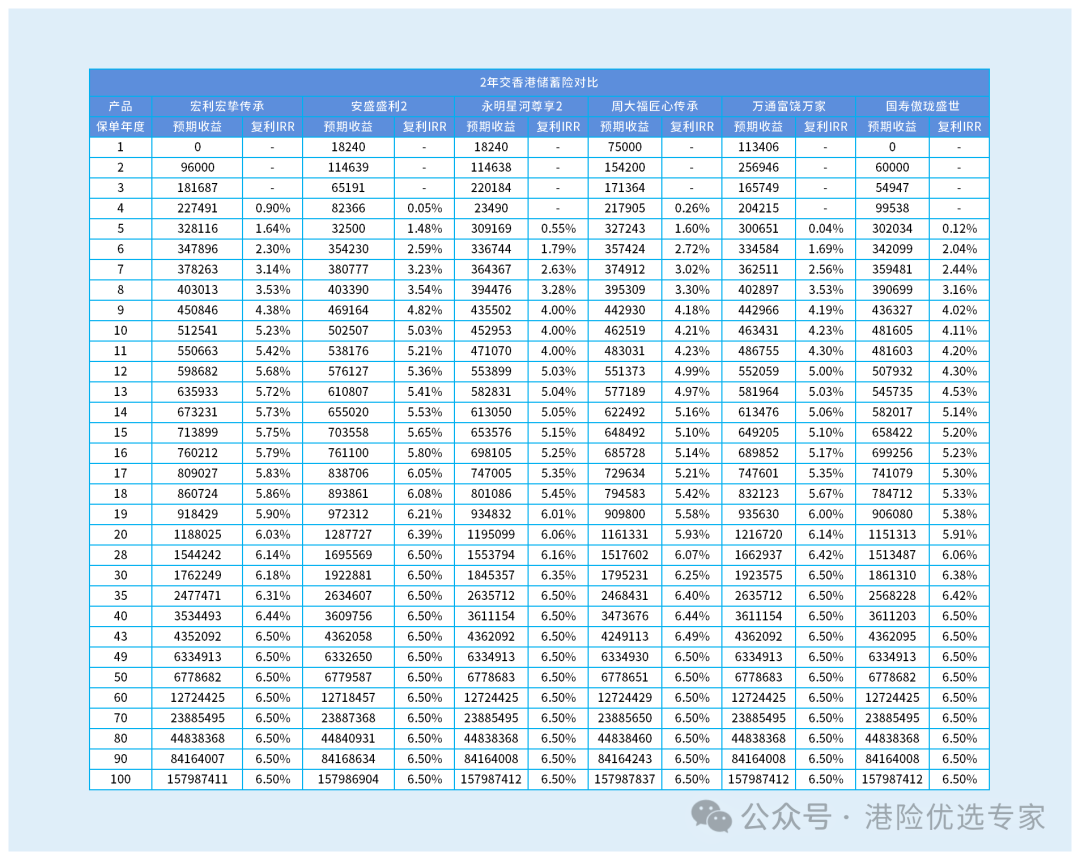Click the '国寿傲珑盛世' product header
Viewport: 1080px width, 860px height.
pyautogui.click(x=922, y=106)
